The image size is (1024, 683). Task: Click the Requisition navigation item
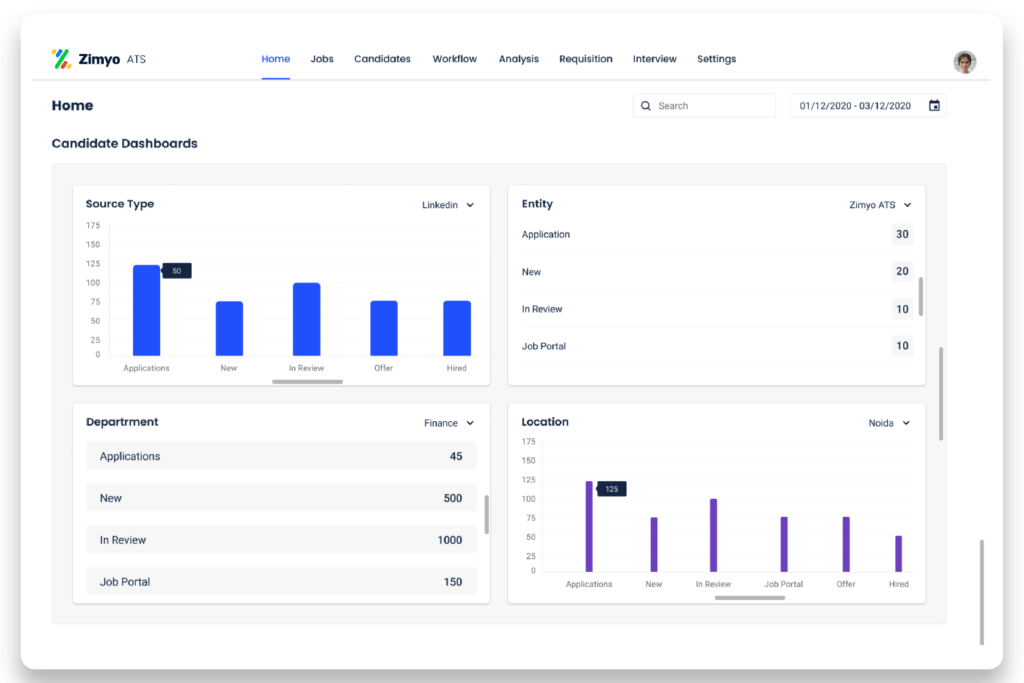coord(586,59)
